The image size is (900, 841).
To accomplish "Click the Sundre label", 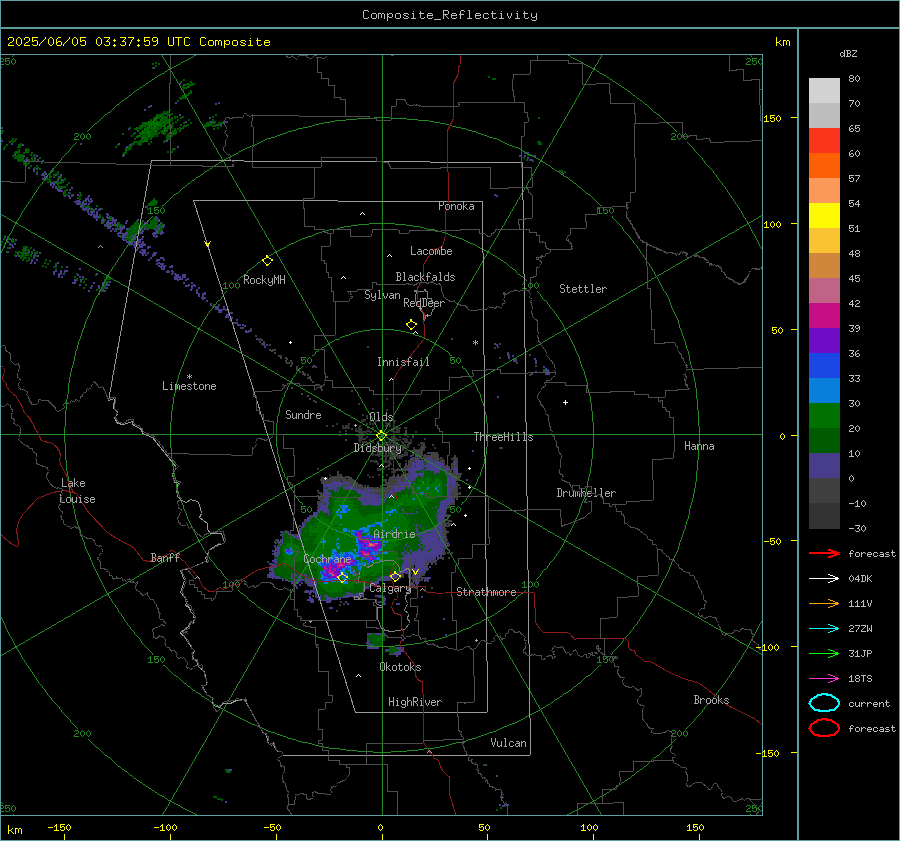I will 303,414.
